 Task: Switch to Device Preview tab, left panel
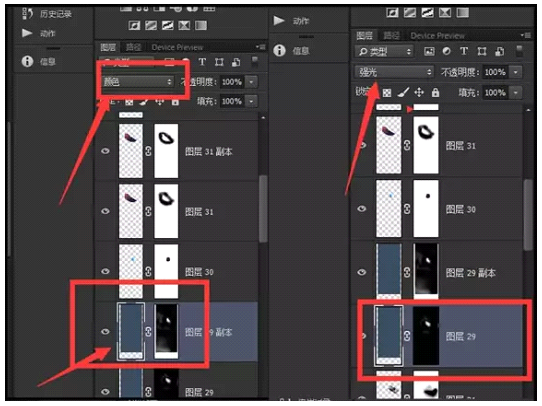(x=177, y=47)
